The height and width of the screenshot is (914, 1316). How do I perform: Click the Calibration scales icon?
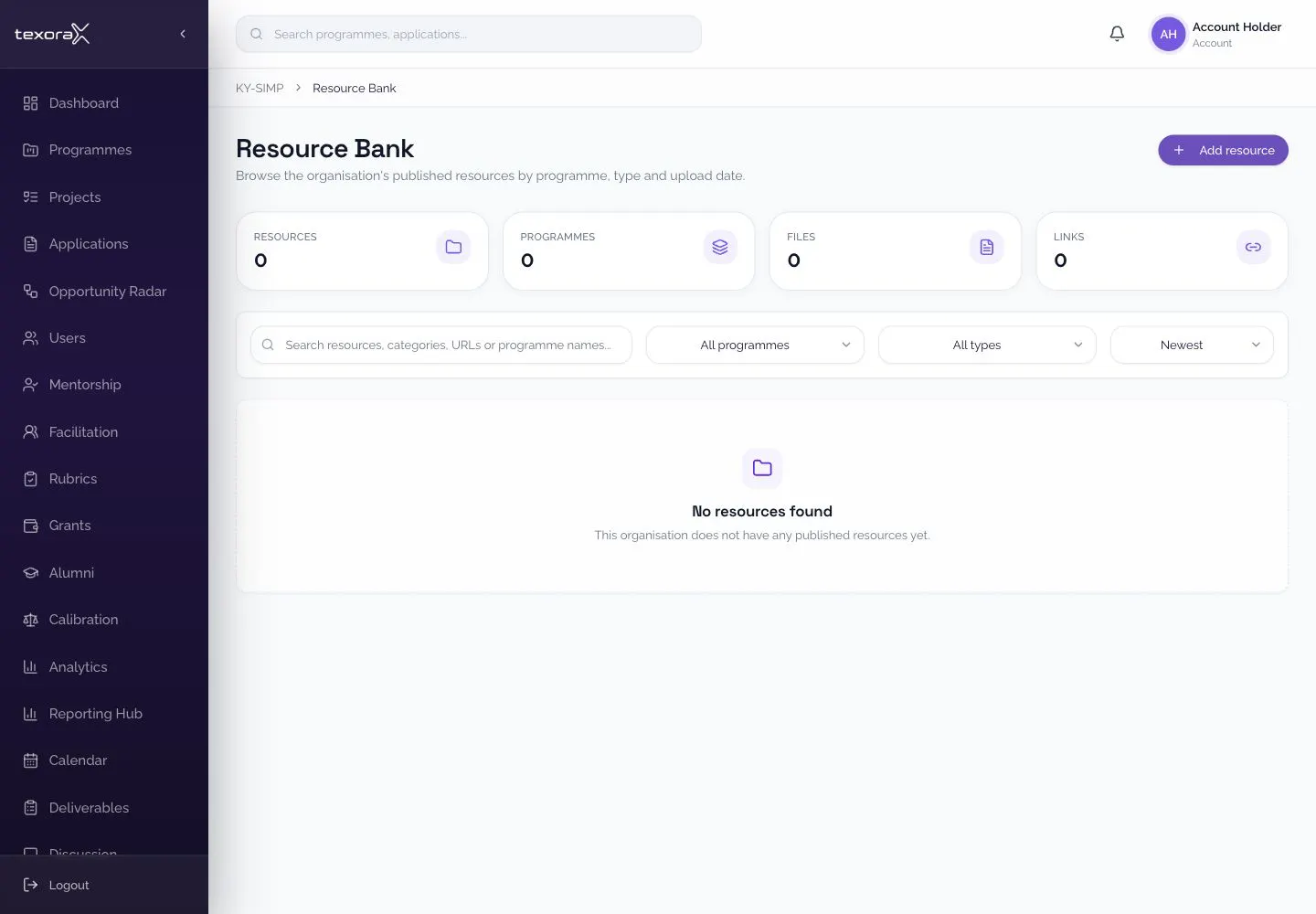(30, 620)
